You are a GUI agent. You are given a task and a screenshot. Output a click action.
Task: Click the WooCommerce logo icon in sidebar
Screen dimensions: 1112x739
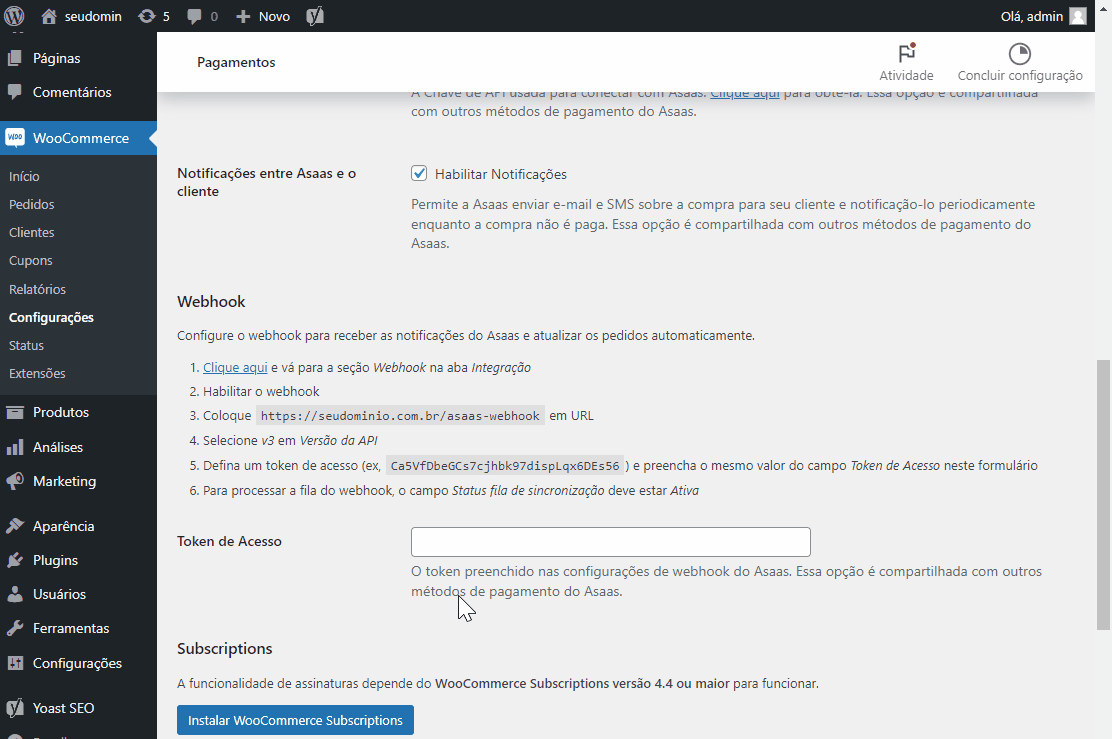pyautogui.click(x=15, y=138)
